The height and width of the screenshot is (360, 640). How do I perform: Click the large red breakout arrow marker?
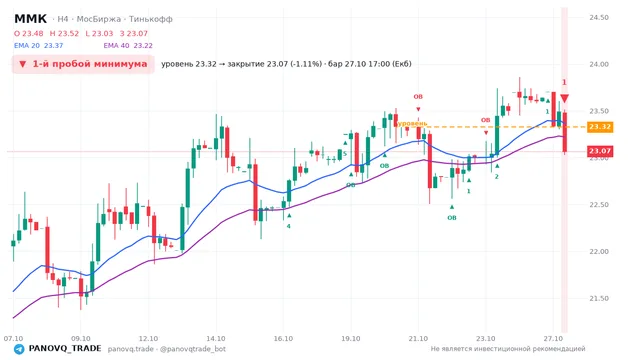(x=564, y=98)
